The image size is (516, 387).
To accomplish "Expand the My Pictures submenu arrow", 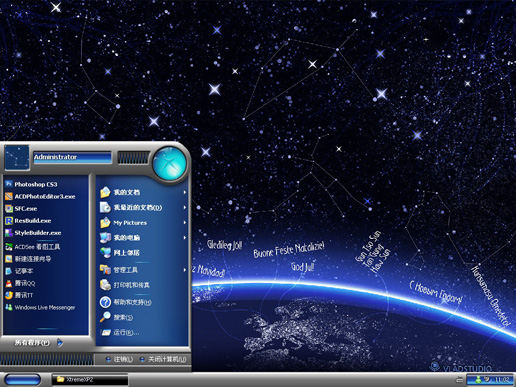I will coord(185,222).
